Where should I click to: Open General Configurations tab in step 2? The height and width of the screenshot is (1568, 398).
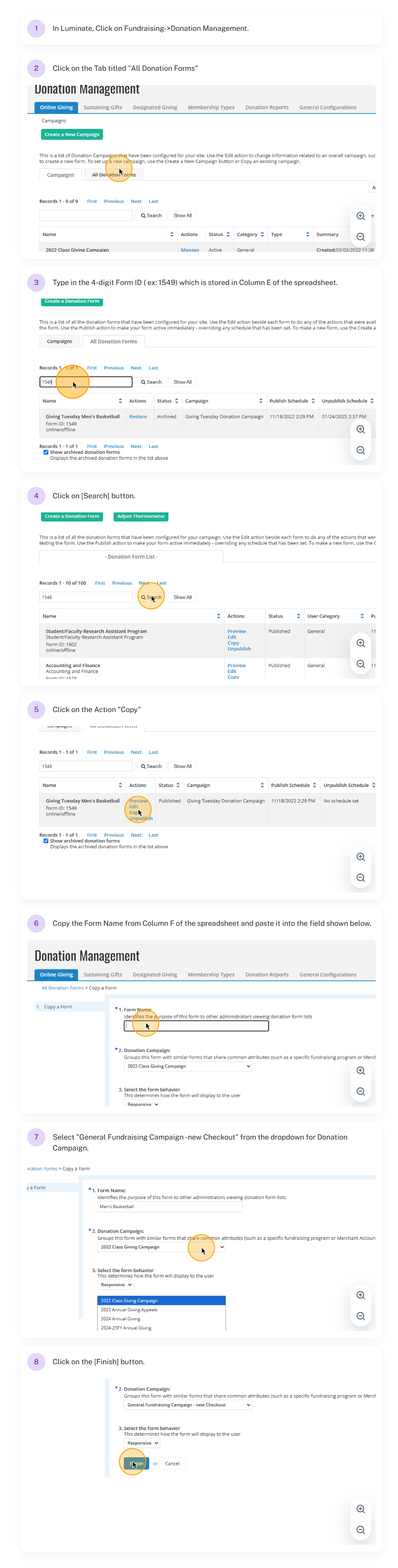[x=328, y=108]
